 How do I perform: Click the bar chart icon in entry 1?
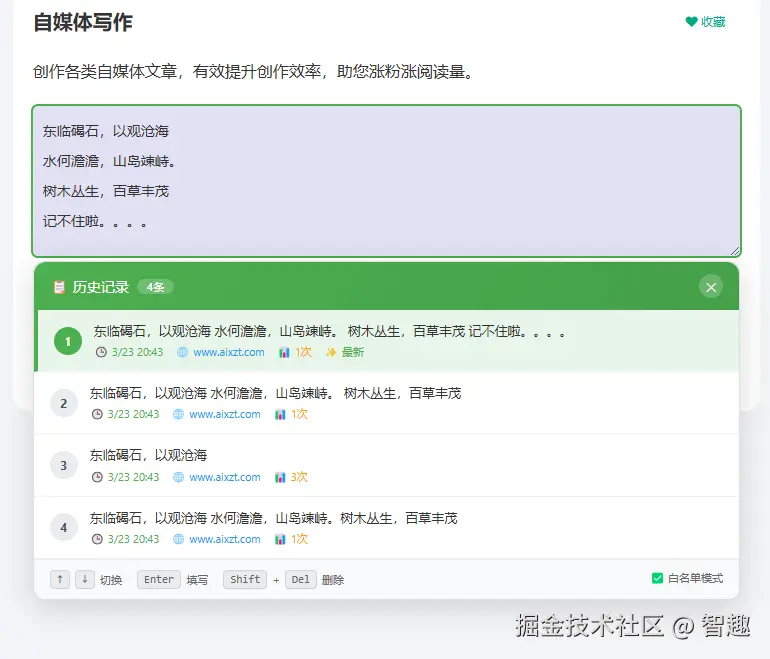click(284, 352)
